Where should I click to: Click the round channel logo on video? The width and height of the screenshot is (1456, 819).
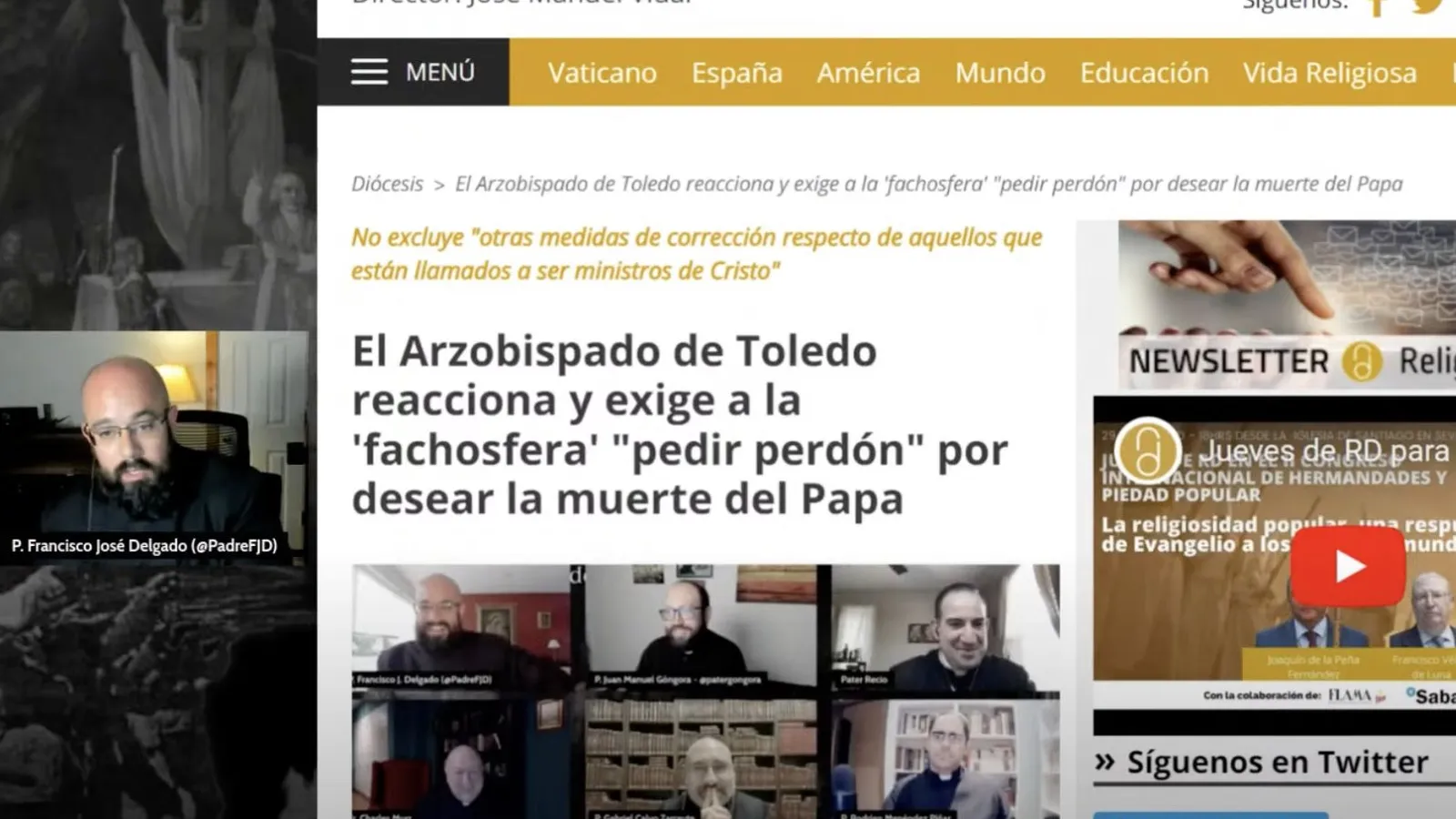pos(1148,450)
